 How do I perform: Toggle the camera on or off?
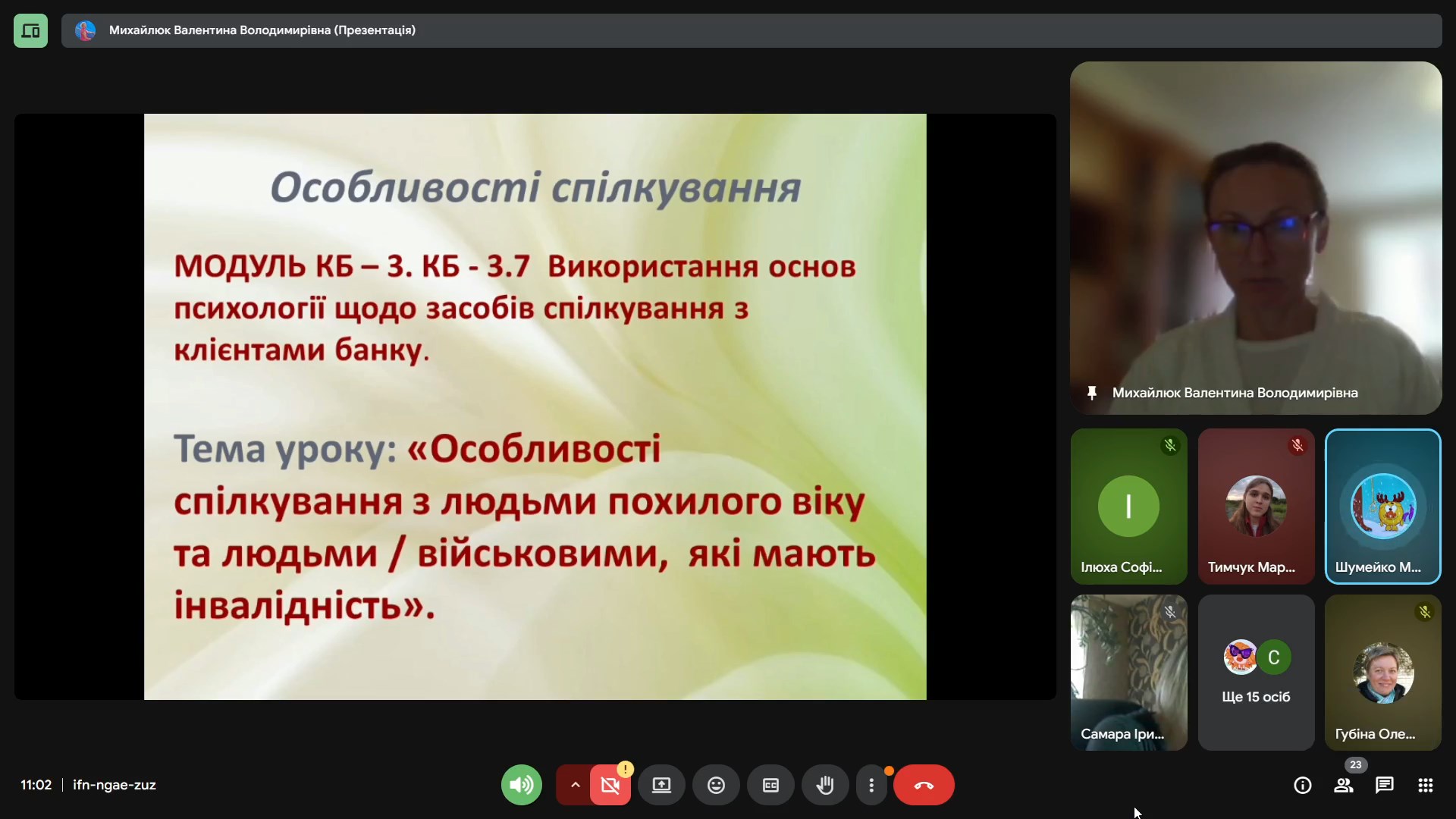coord(610,785)
